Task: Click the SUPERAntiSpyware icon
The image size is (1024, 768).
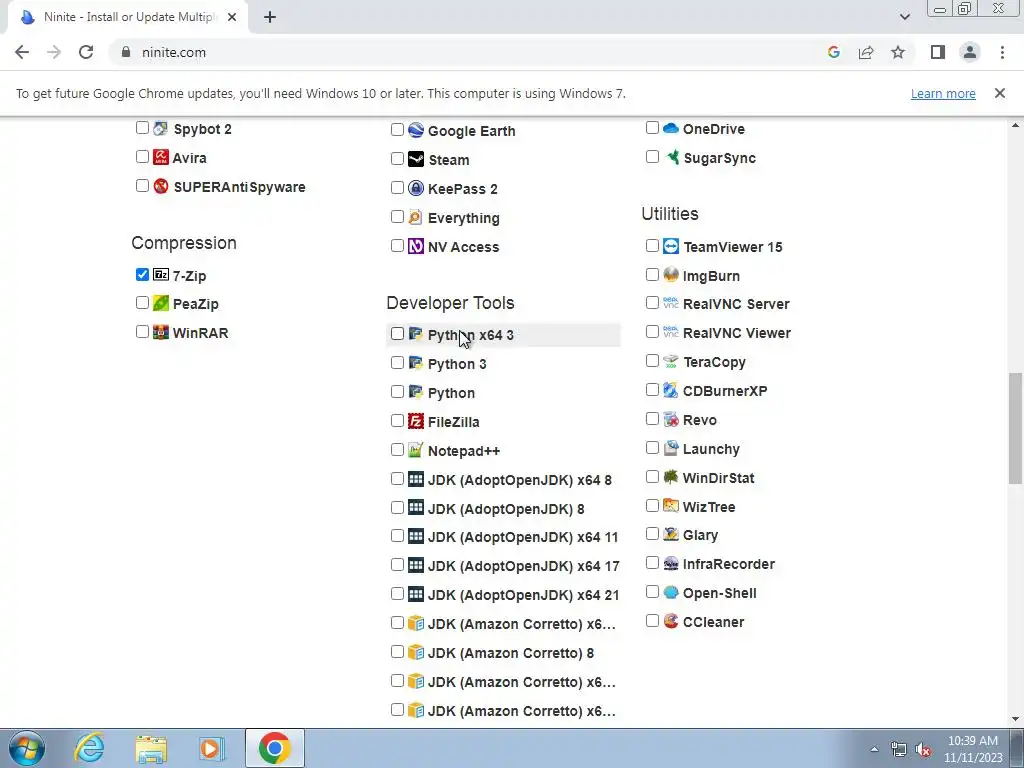Action: tap(161, 186)
